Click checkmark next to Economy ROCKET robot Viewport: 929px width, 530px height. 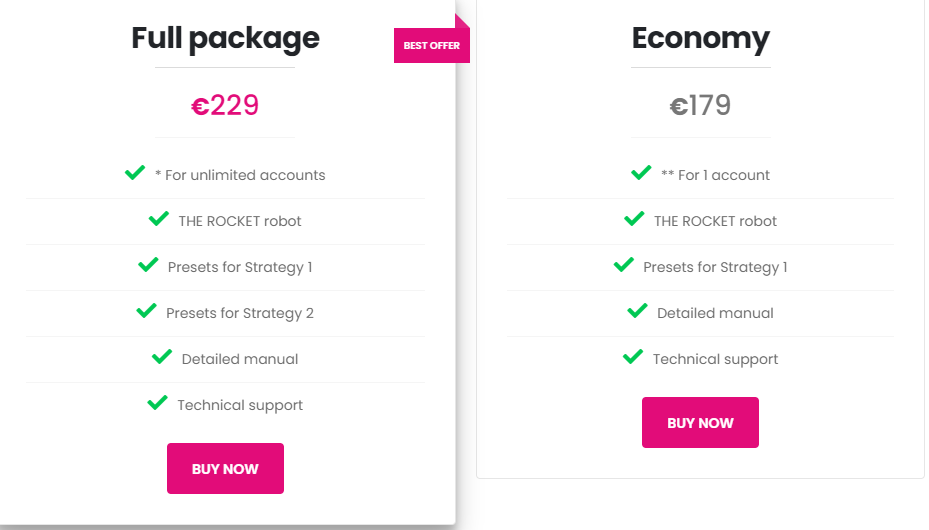pyautogui.click(x=634, y=219)
